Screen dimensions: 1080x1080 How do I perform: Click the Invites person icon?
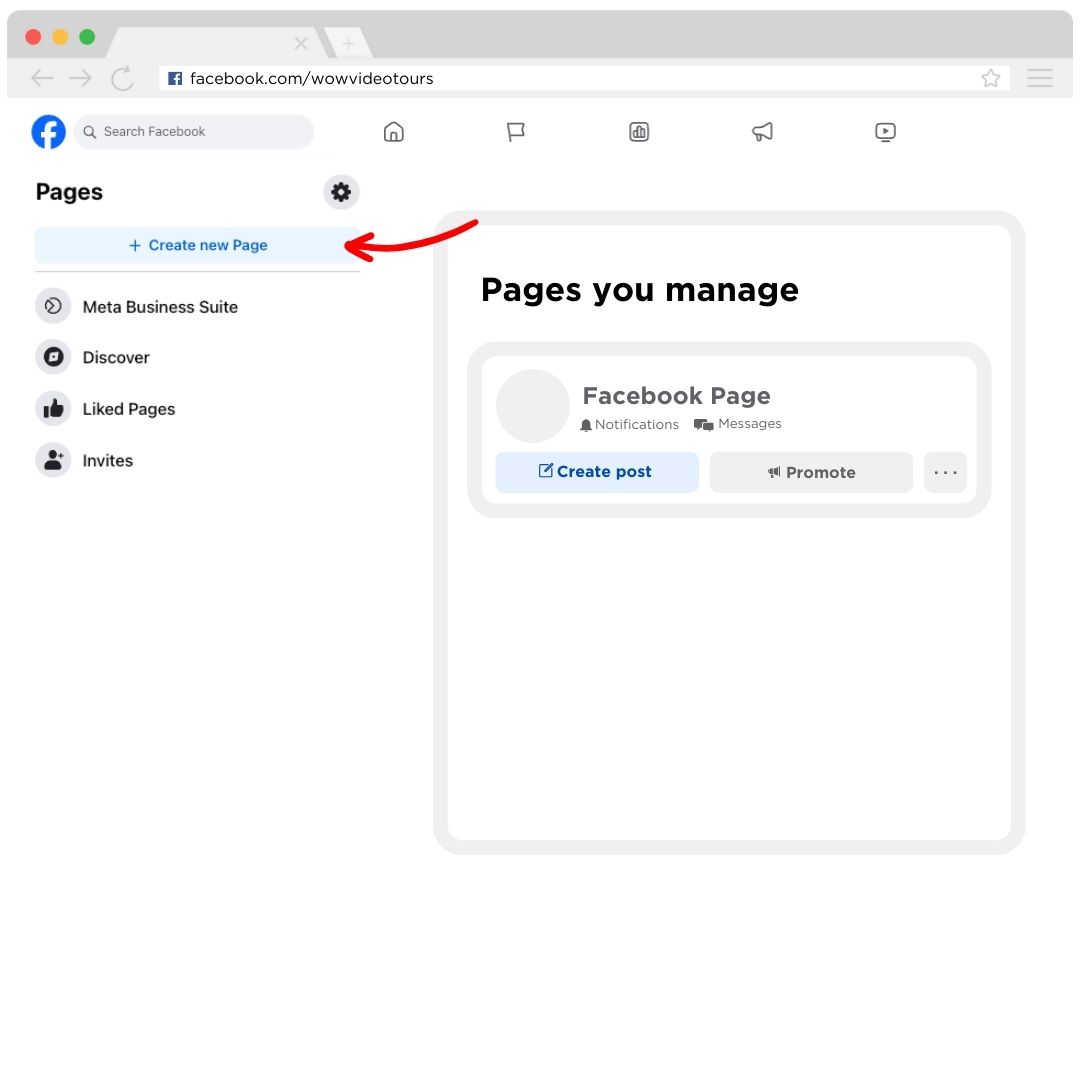click(x=53, y=460)
